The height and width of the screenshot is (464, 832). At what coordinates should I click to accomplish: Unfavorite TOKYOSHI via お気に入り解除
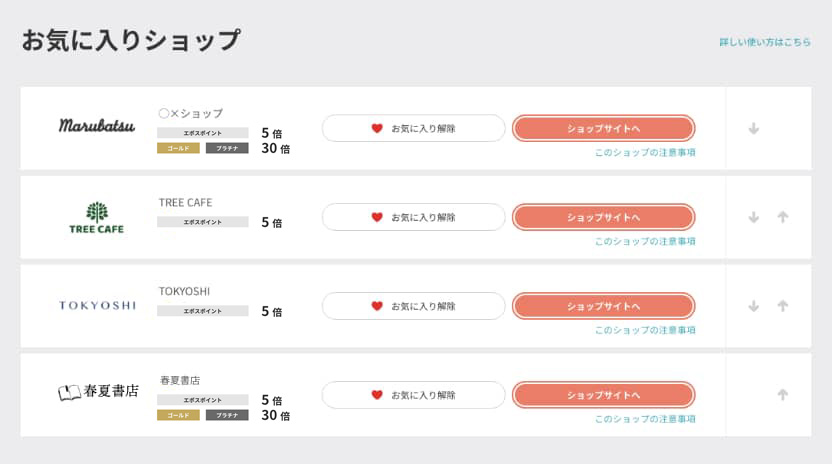[413, 306]
